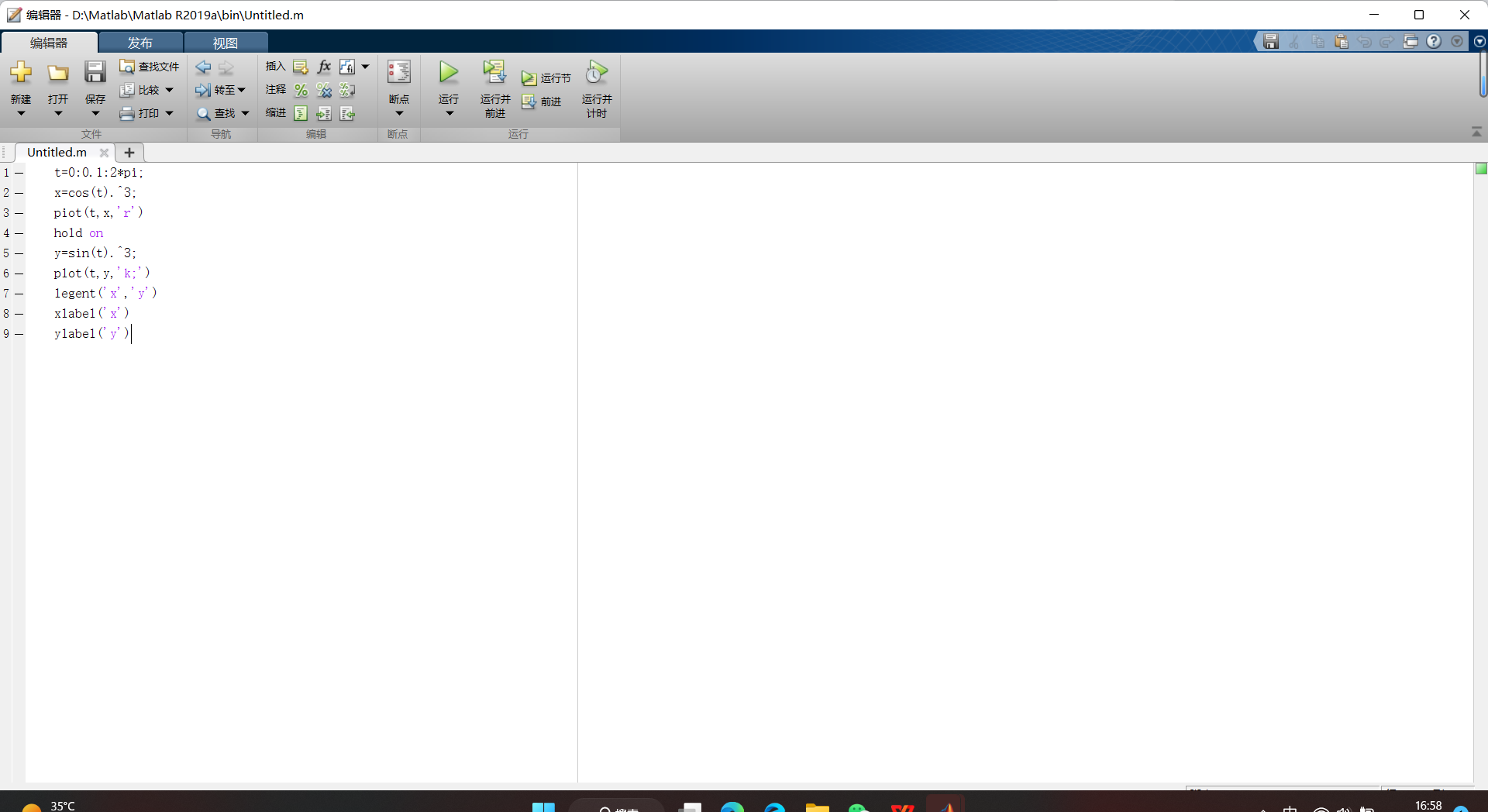Viewport: 1488px width, 812px height.
Task: Open the dropdown arrow under 断点
Action: (399, 114)
